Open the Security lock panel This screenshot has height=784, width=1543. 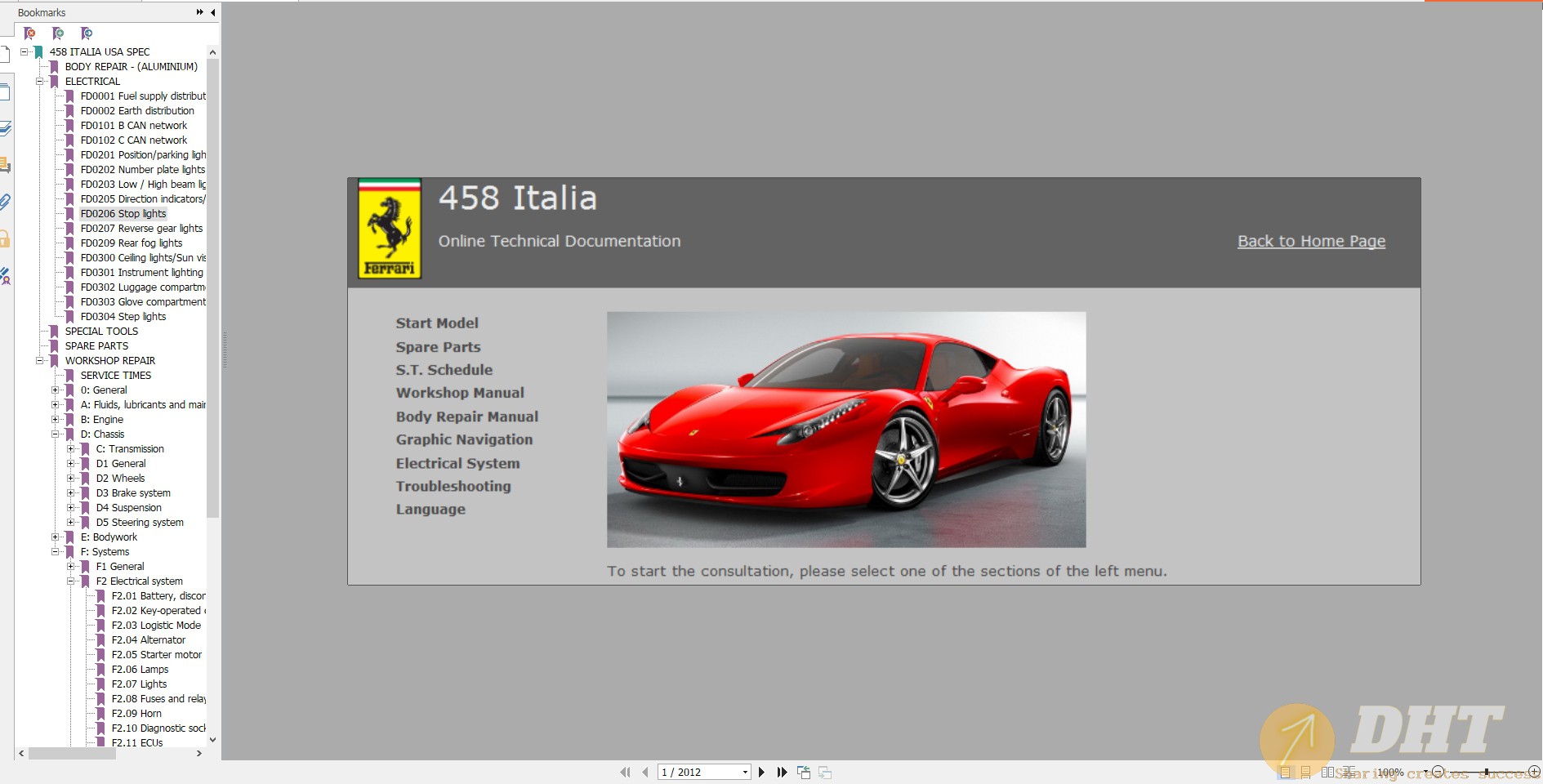pyautogui.click(x=5, y=238)
